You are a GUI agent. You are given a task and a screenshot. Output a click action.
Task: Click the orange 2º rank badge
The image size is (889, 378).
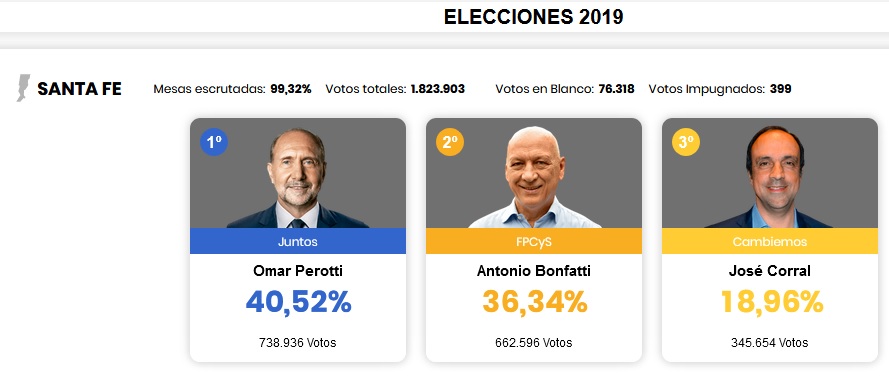450,142
